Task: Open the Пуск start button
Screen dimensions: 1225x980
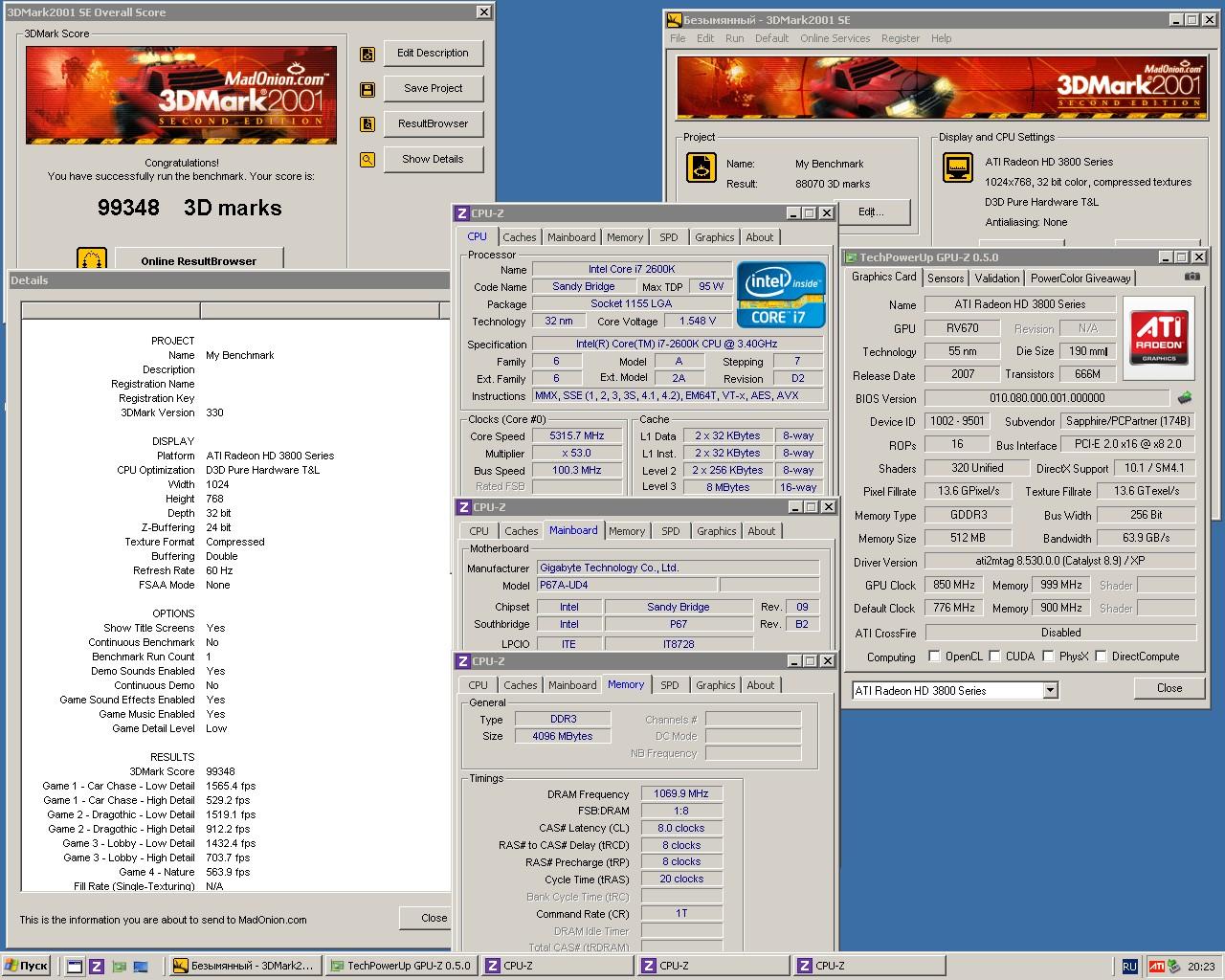Action: pyautogui.click(x=27, y=966)
